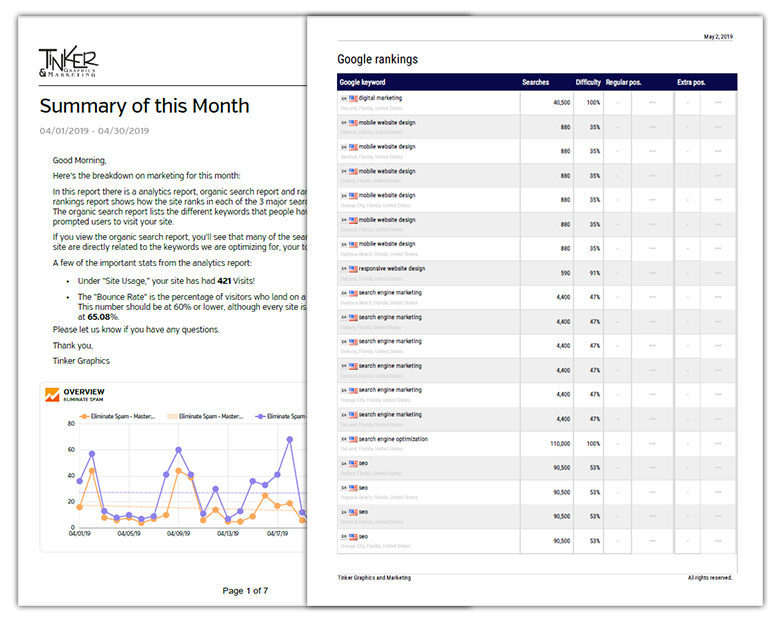Click flag icon of seo DeBary row
Image resolution: width=778 pixels, height=619 pixels.
(x=353, y=463)
